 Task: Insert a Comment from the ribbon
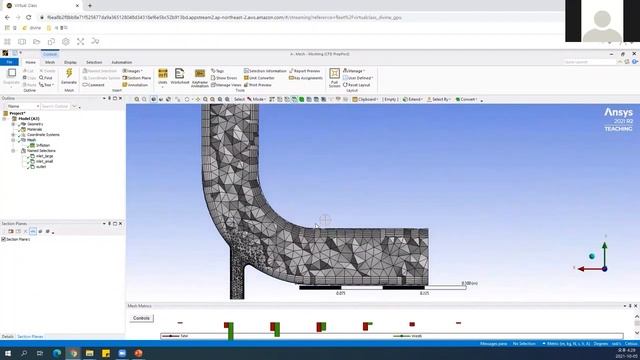coord(94,85)
